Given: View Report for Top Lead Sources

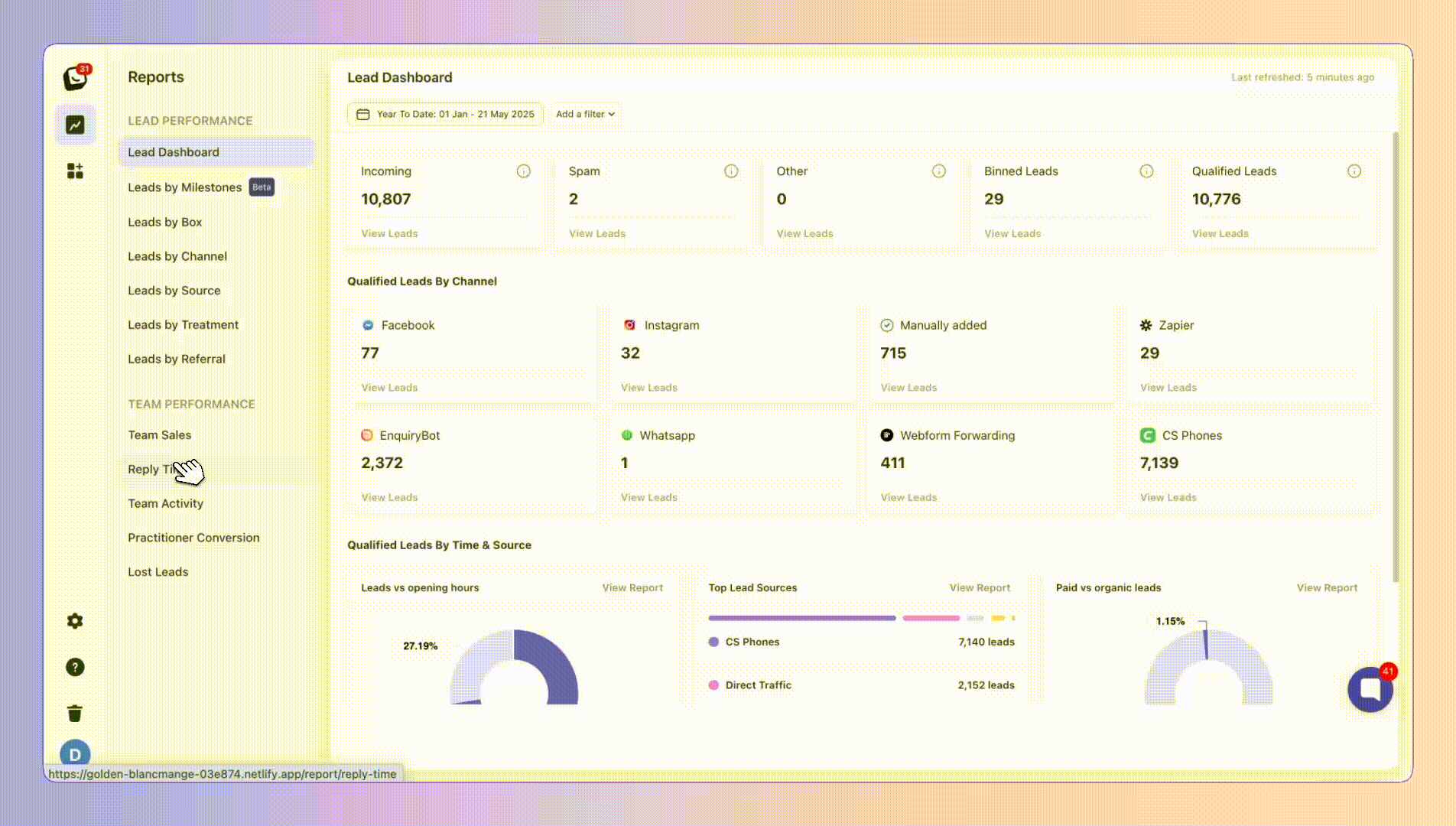Looking at the screenshot, I should tap(980, 588).
